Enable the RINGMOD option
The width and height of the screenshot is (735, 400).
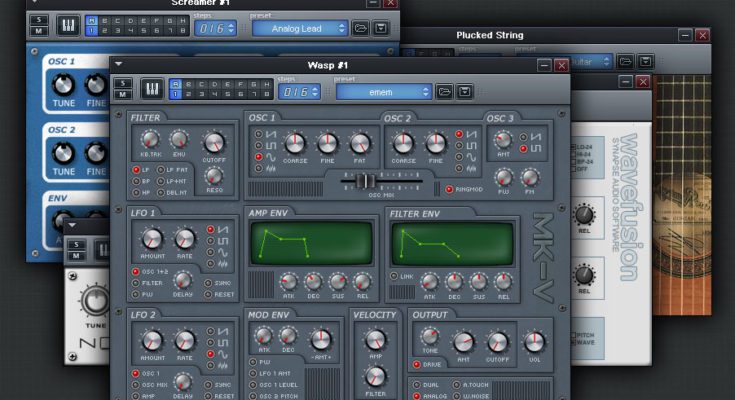point(449,188)
